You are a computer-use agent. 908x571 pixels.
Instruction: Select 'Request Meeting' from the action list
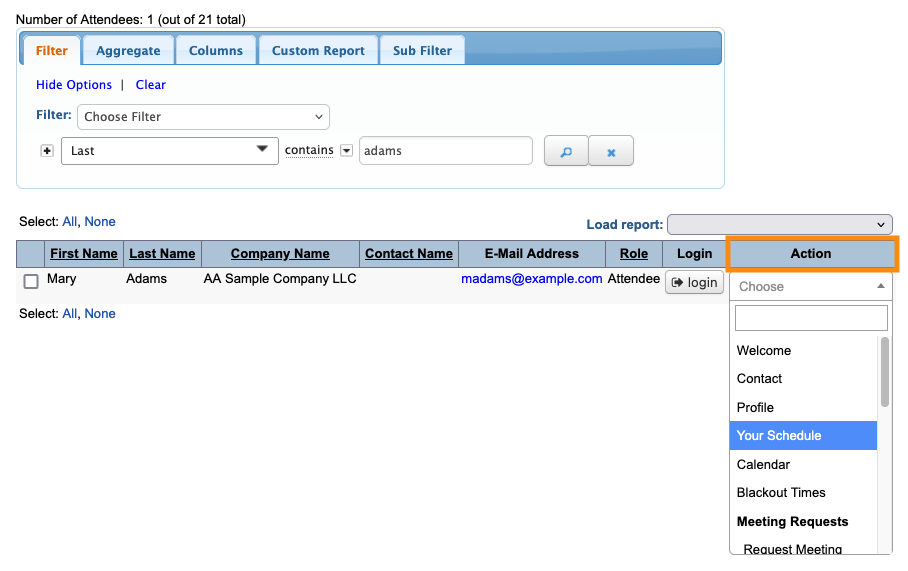pos(803,548)
